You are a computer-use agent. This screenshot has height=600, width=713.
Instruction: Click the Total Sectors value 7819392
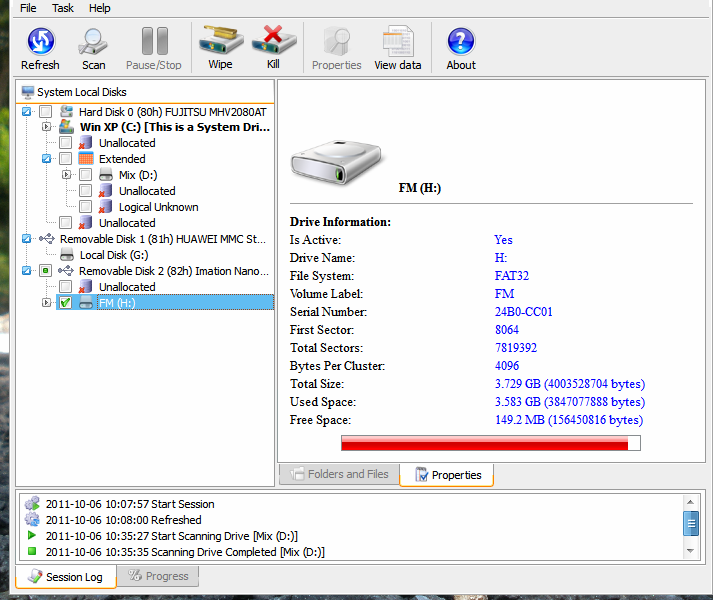coord(516,348)
